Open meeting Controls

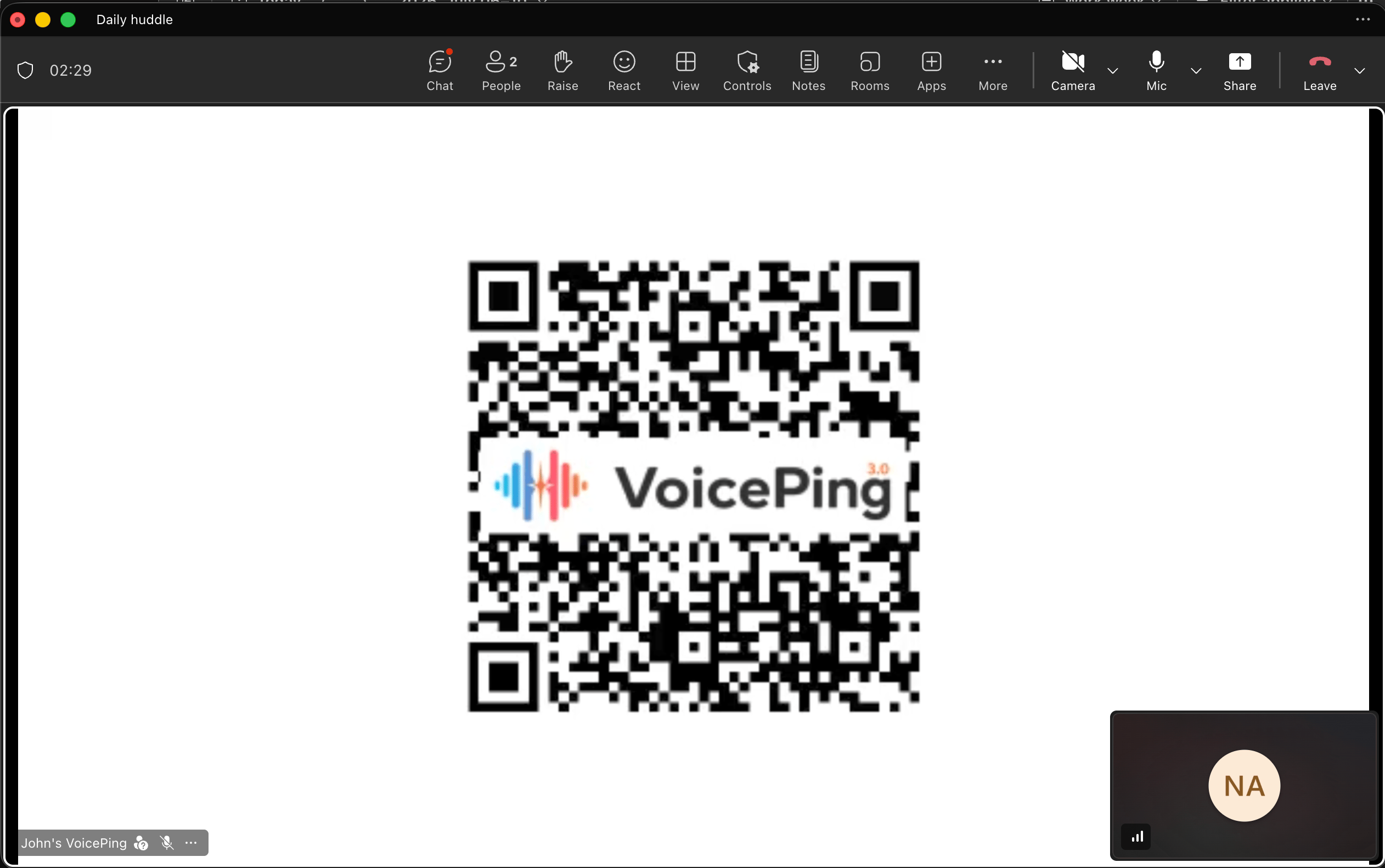tap(747, 71)
